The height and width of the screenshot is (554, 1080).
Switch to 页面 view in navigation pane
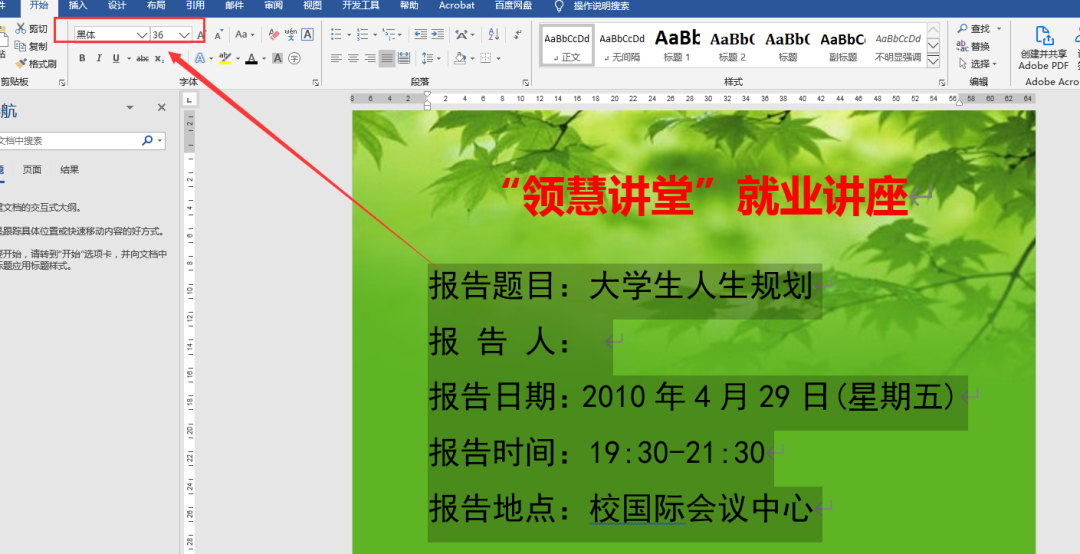coord(32,170)
